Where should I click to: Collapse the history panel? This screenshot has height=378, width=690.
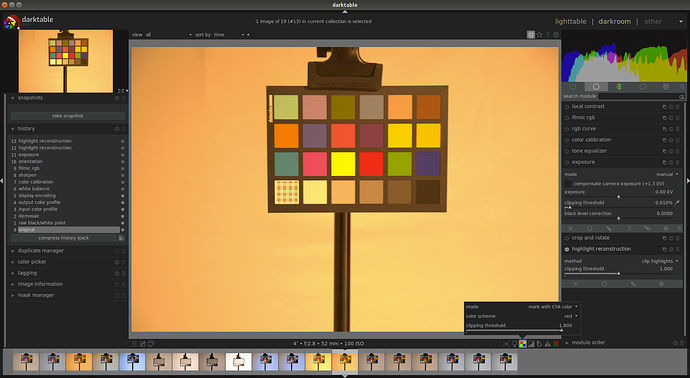(x=13, y=129)
